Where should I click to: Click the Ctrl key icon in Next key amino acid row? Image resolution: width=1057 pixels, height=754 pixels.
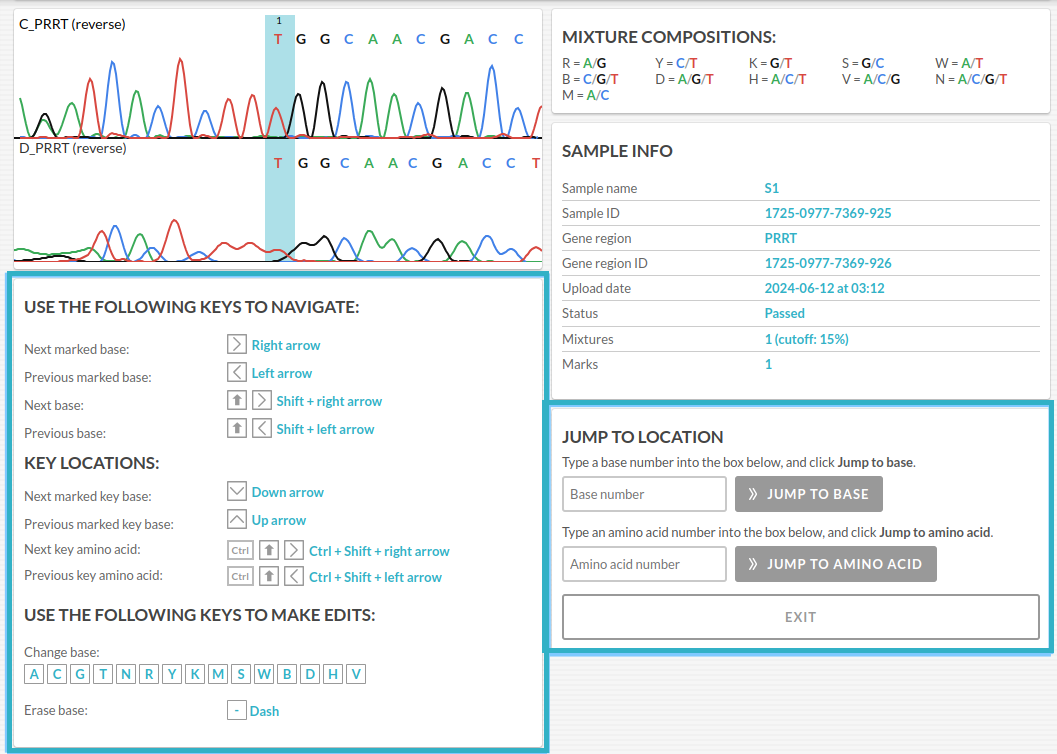pyautogui.click(x=240, y=551)
